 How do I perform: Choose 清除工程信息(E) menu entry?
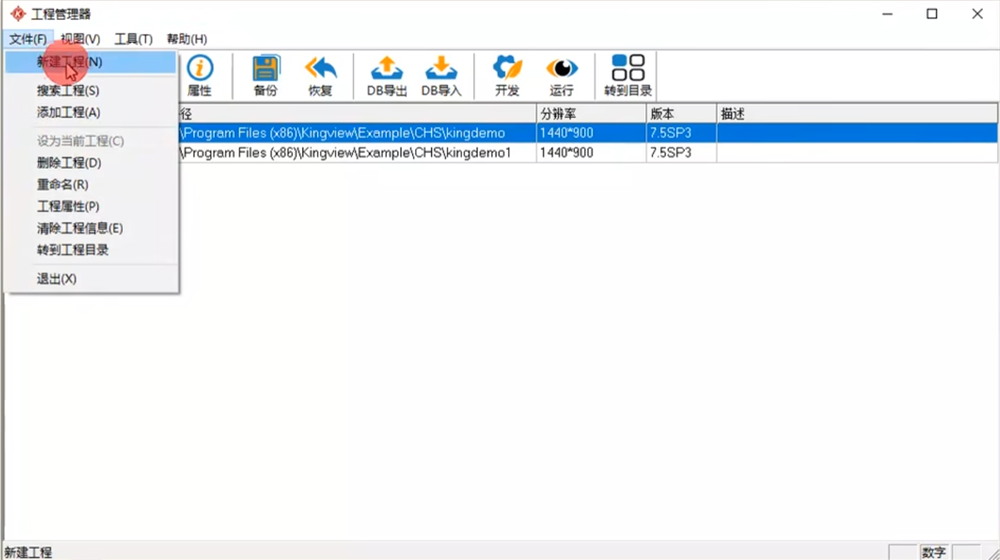click(91, 228)
